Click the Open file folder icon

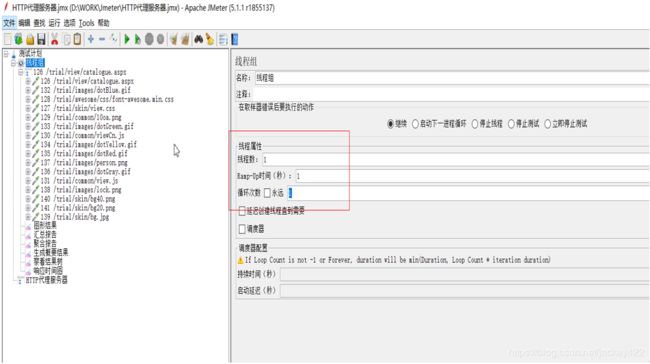pos(30,39)
